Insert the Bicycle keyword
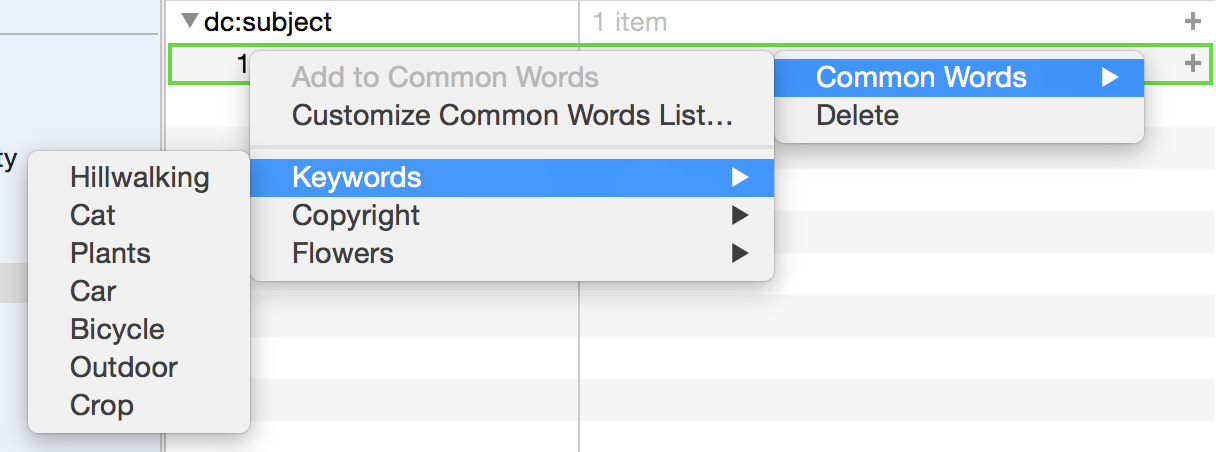 tap(139, 329)
